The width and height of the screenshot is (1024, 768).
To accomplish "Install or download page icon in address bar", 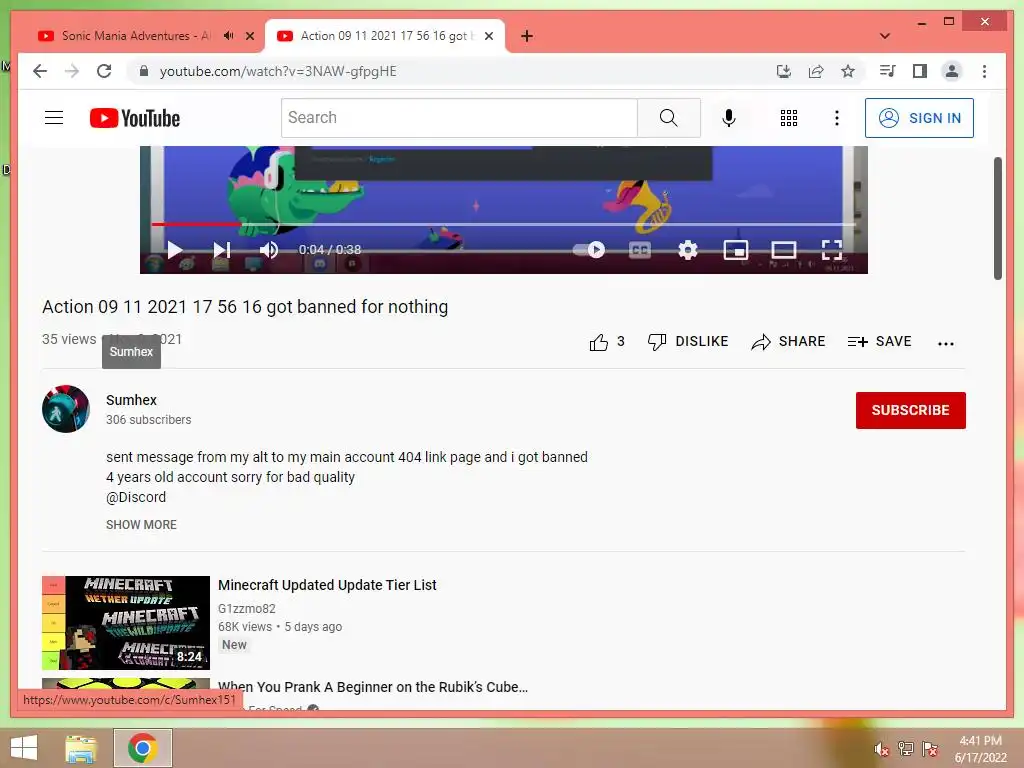I will [784, 71].
